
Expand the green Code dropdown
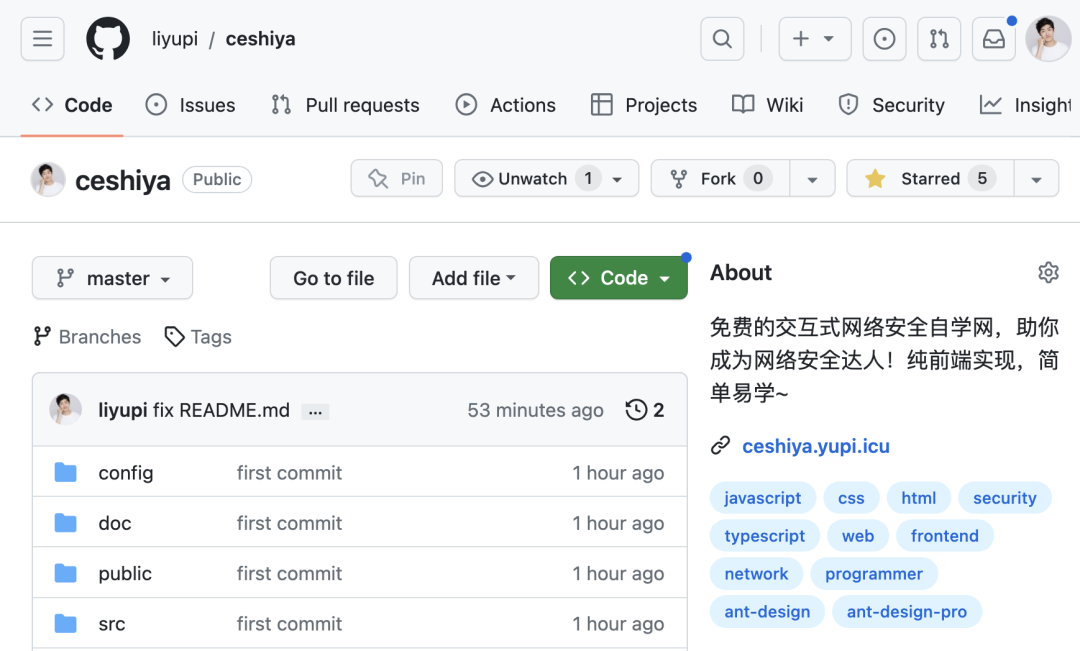[618, 278]
